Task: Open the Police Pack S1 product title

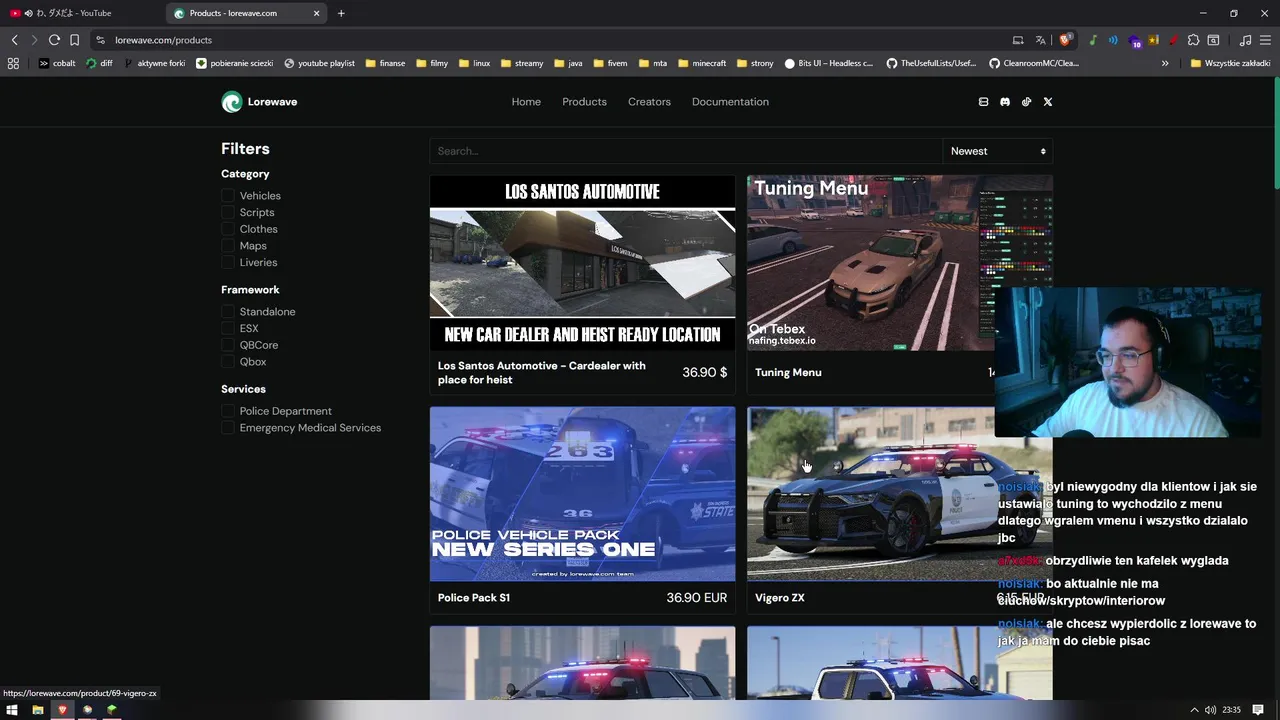Action: (474, 598)
